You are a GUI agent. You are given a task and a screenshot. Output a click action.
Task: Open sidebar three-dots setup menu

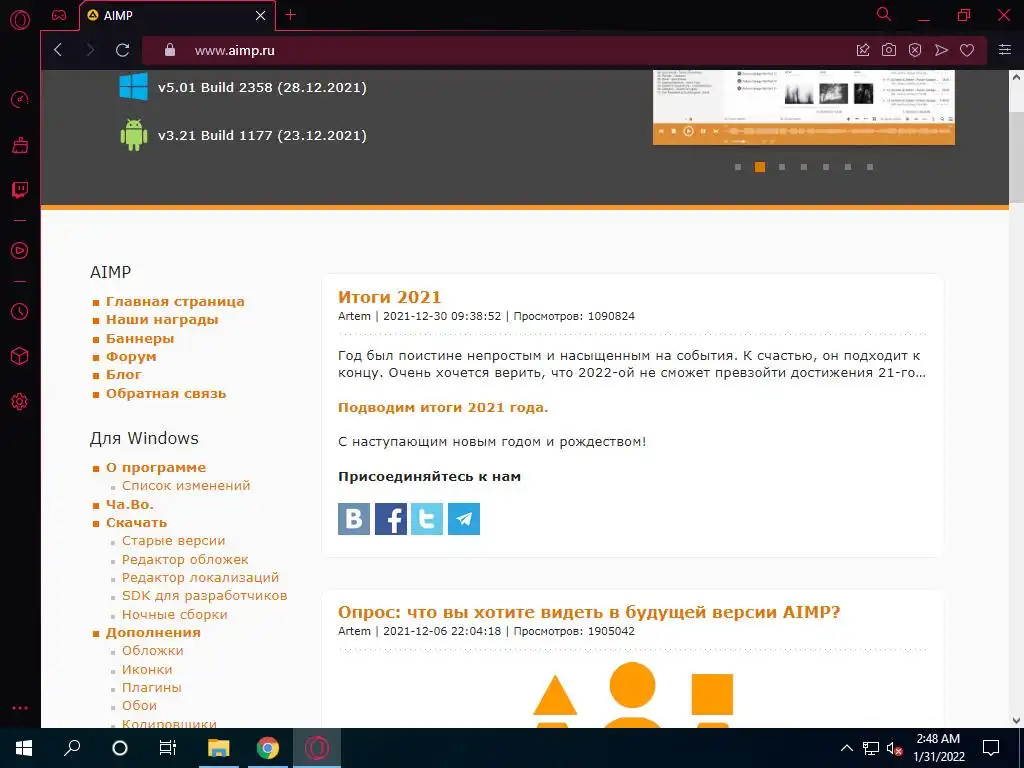tap(20, 708)
